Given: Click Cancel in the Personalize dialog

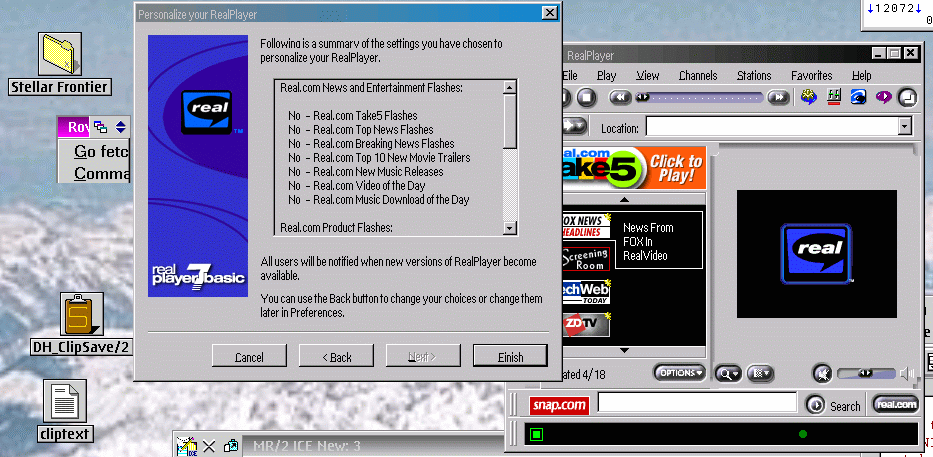Looking at the screenshot, I should point(249,356).
